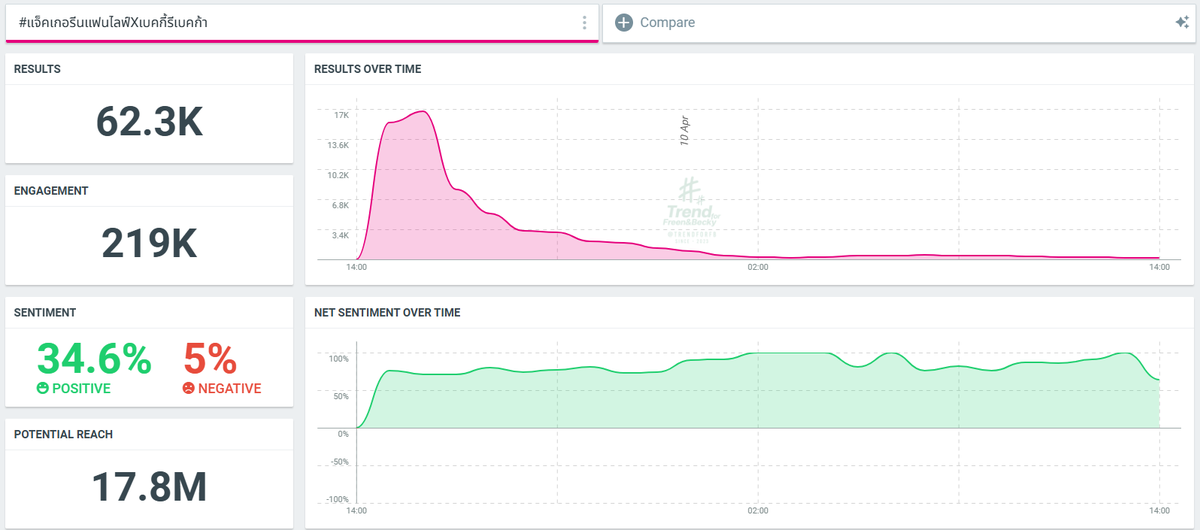The height and width of the screenshot is (530, 1200).
Task: Click the -100% label on sentiment chart
Action: coord(337,499)
